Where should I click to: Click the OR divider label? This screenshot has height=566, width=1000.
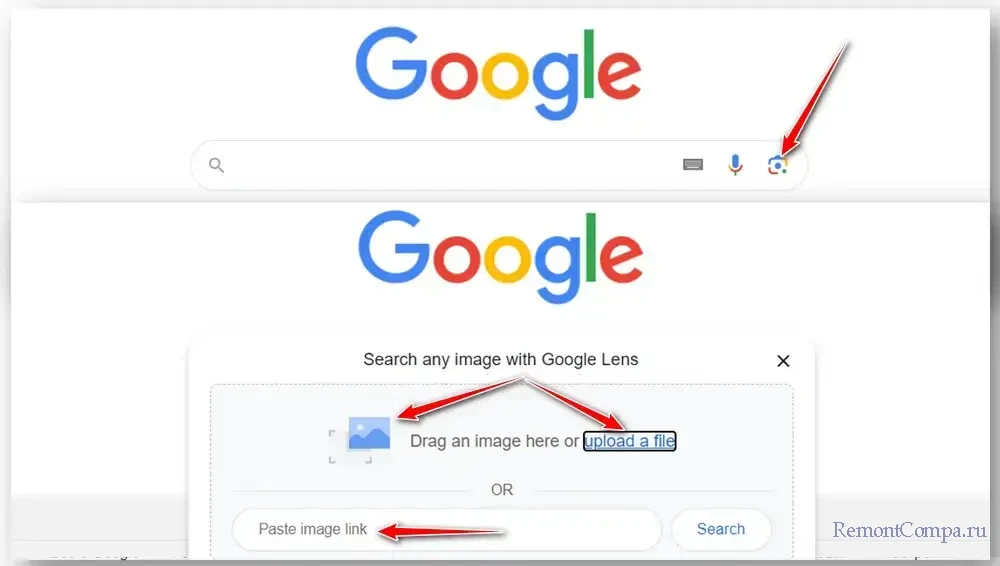[502, 490]
